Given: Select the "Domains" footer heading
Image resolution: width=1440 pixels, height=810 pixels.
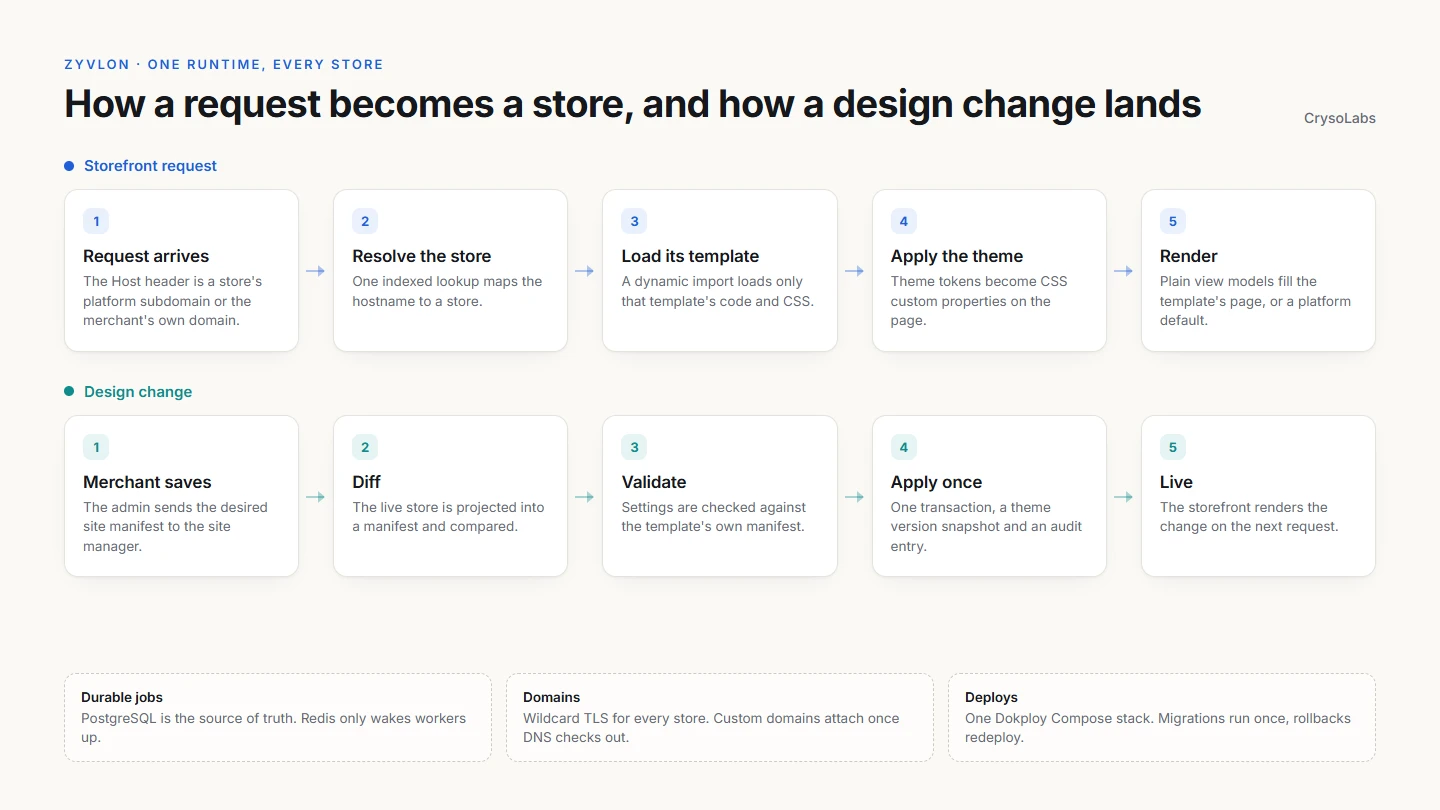Looking at the screenshot, I should point(552,697).
